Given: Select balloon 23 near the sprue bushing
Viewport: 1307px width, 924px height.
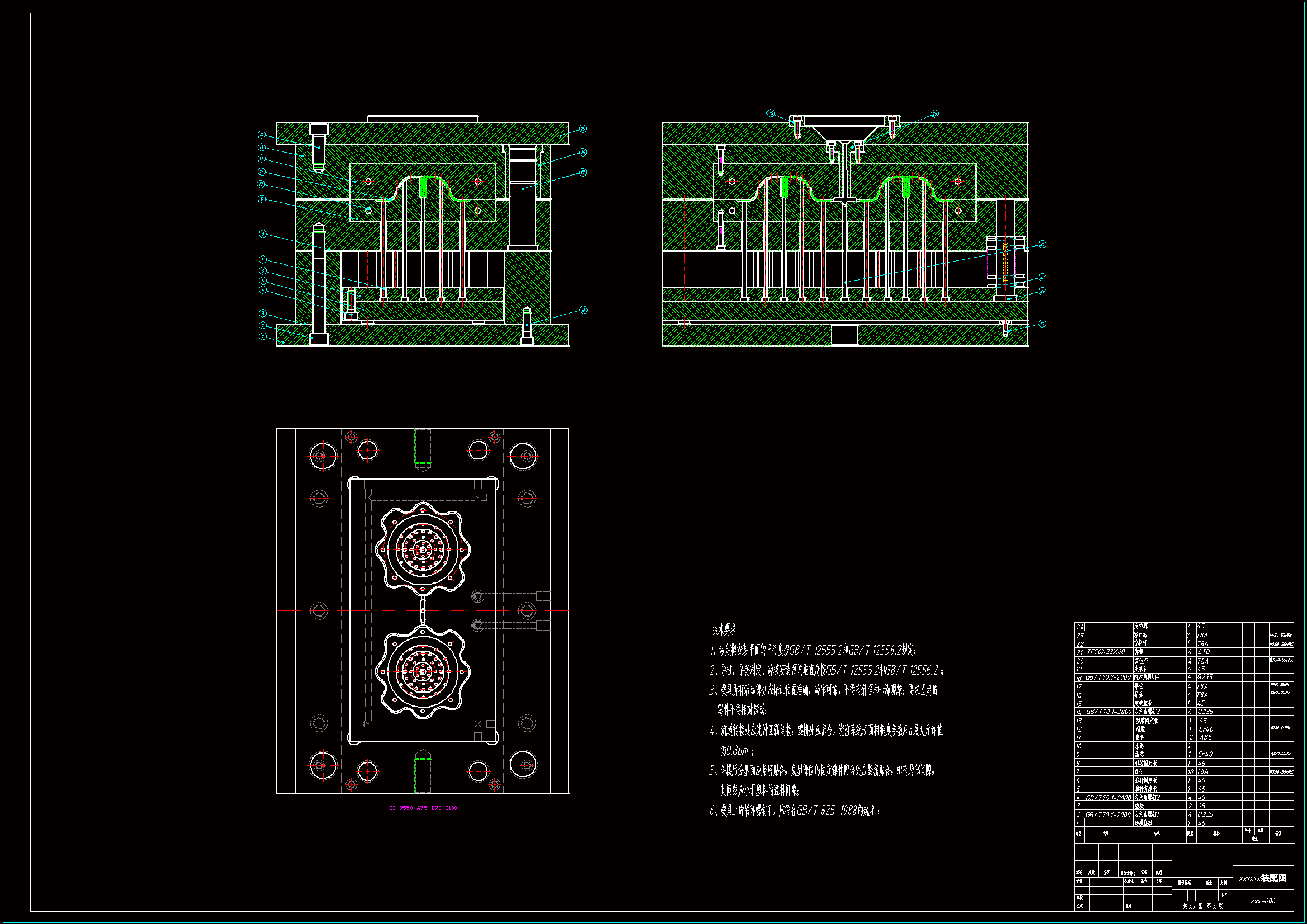Looking at the screenshot, I should click(934, 114).
